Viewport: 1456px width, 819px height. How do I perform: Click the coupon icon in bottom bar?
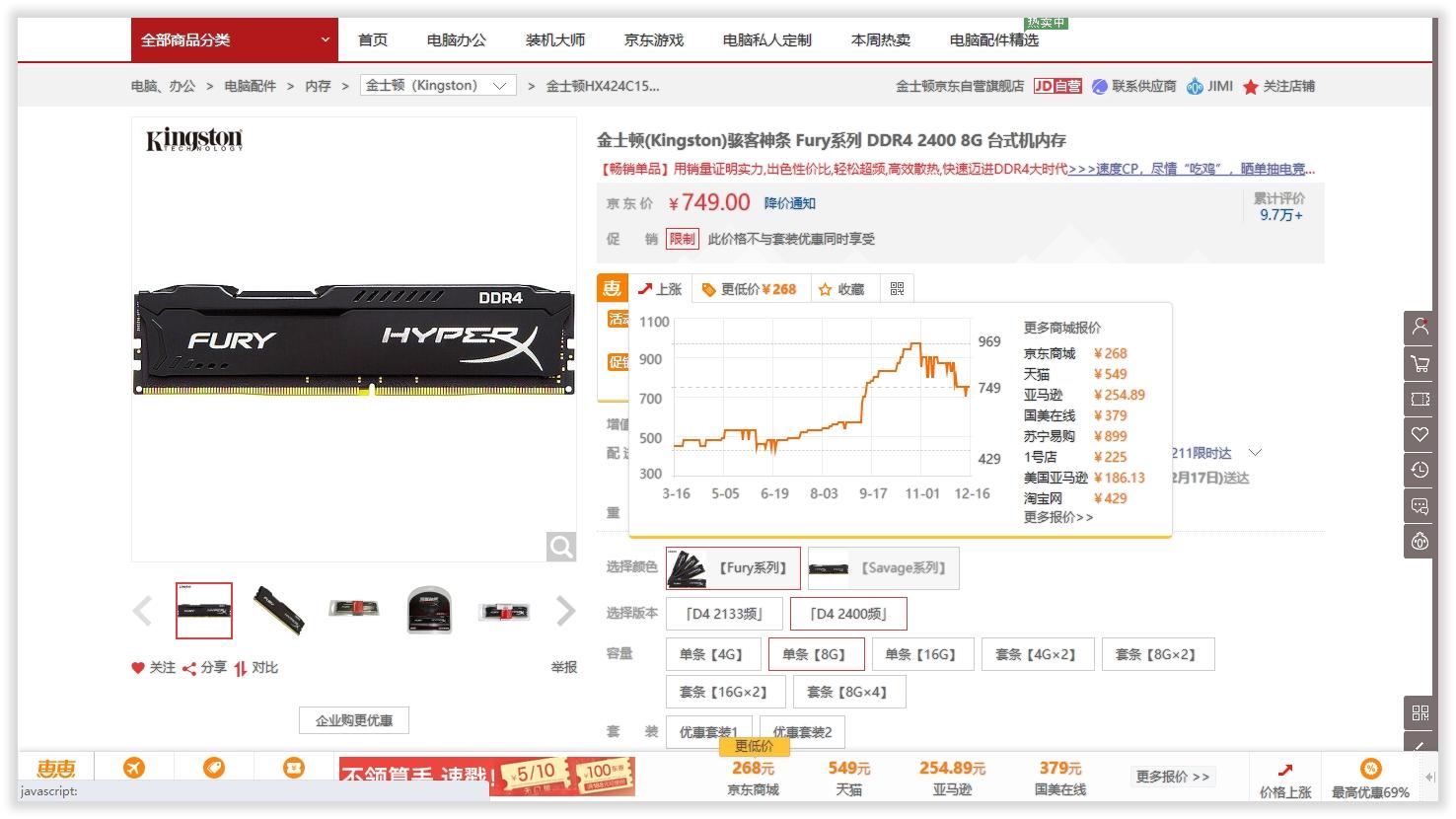coord(294,768)
